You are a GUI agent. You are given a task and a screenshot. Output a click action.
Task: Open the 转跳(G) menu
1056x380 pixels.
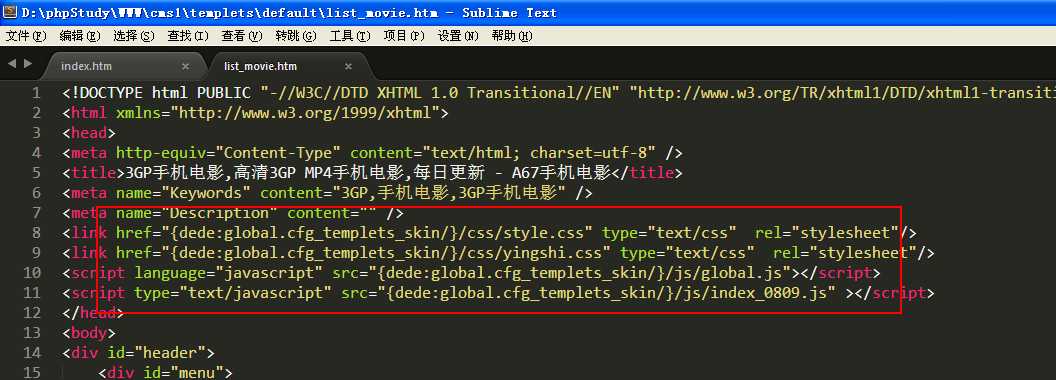pyautogui.click(x=296, y=36)
